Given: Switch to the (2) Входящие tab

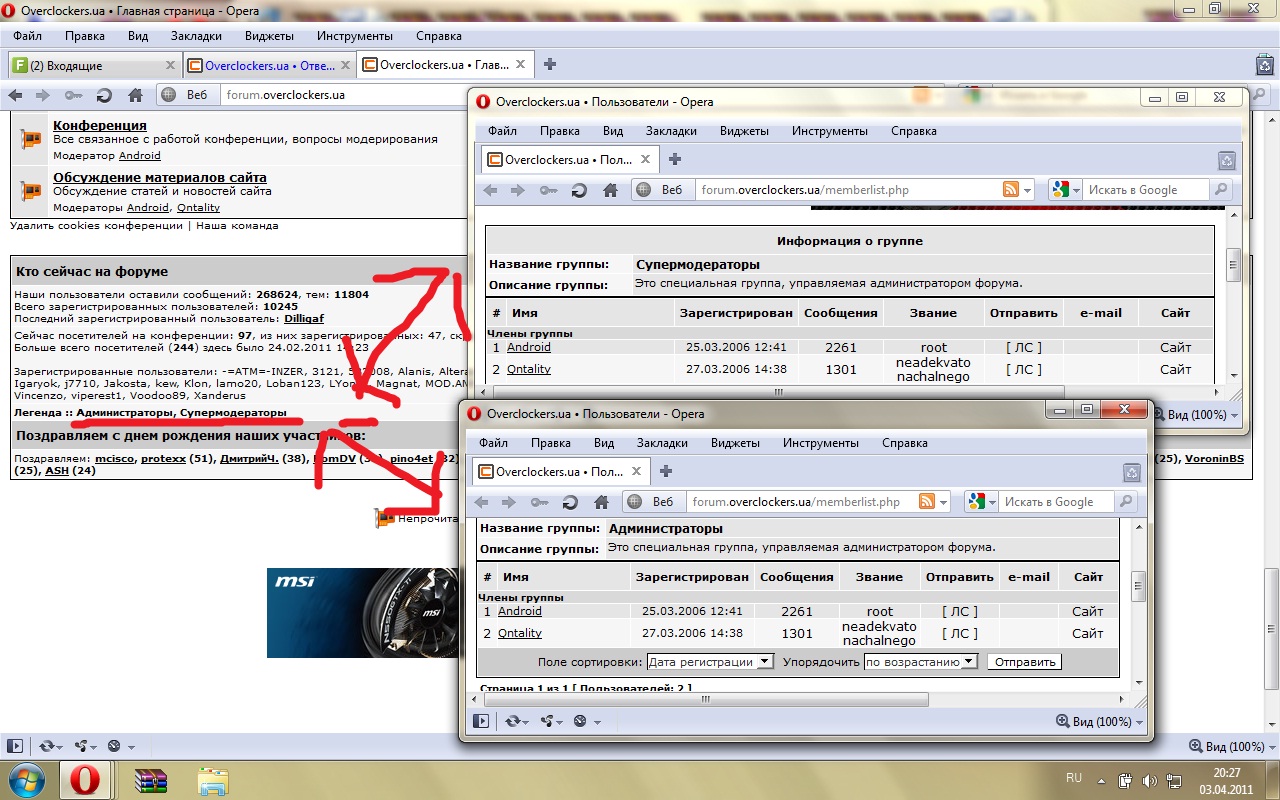Looking at the screenshot, I should pyautogui.click(x=95, y=65).
